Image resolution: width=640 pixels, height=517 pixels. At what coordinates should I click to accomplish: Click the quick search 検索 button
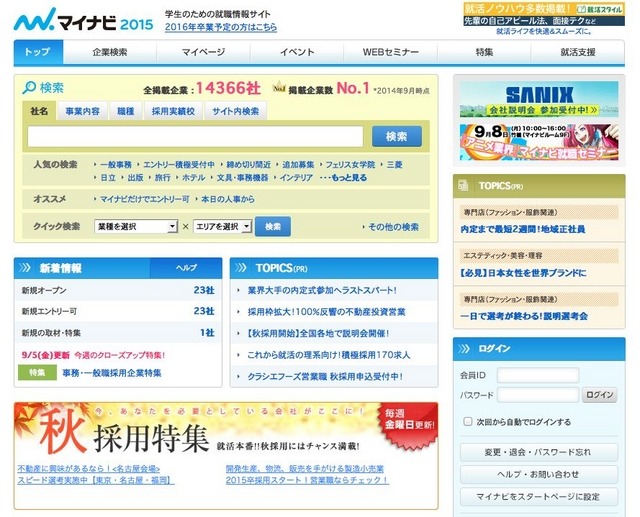273,226
